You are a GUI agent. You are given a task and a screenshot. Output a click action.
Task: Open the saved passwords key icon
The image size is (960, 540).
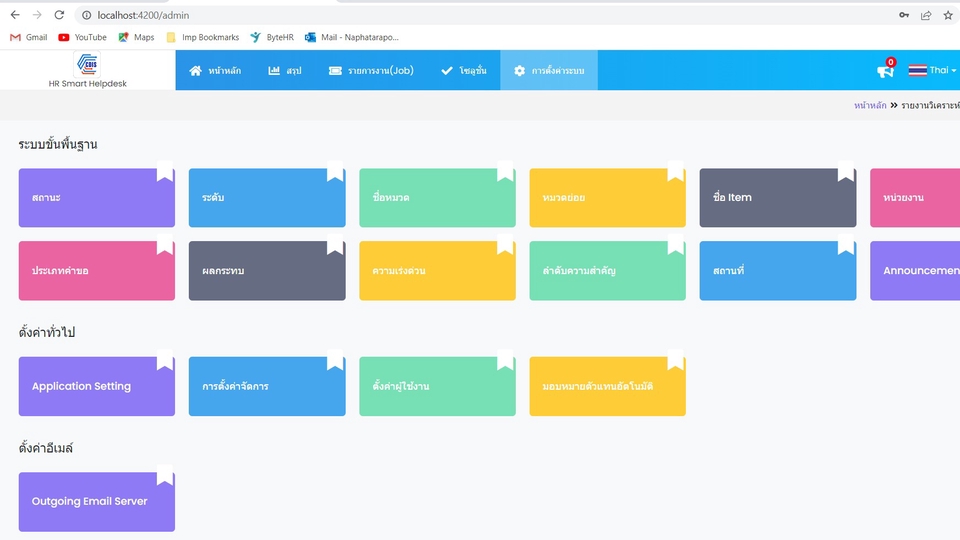click(x=904, y=15)
